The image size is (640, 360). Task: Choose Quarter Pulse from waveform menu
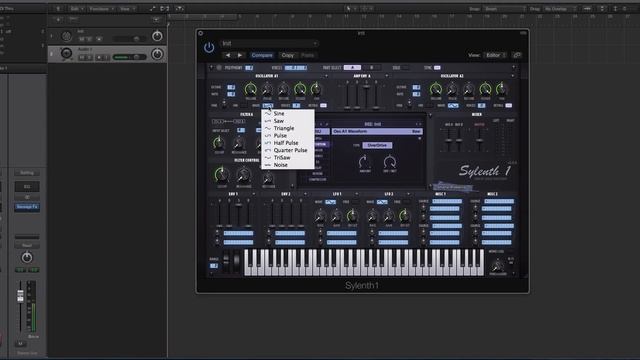pos(288,150)
